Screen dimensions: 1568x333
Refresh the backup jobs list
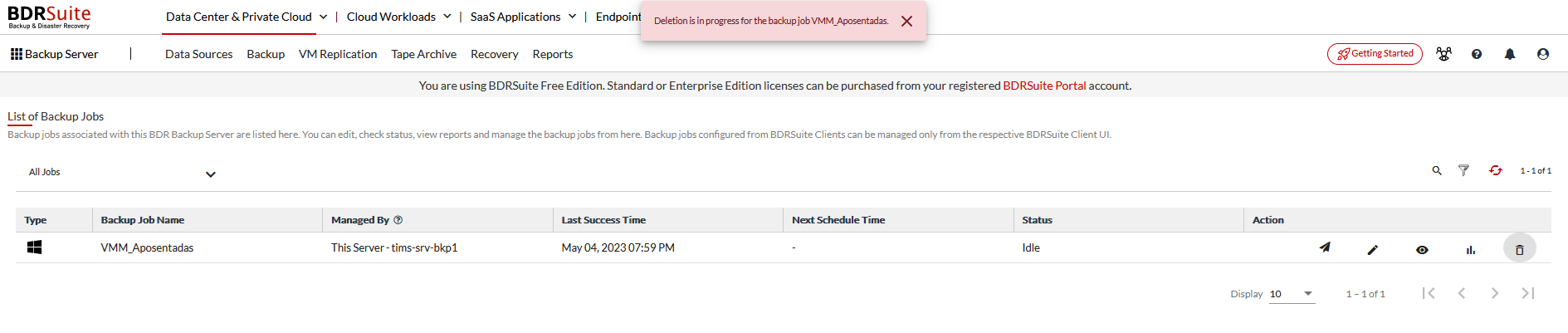click(1495, 170)
